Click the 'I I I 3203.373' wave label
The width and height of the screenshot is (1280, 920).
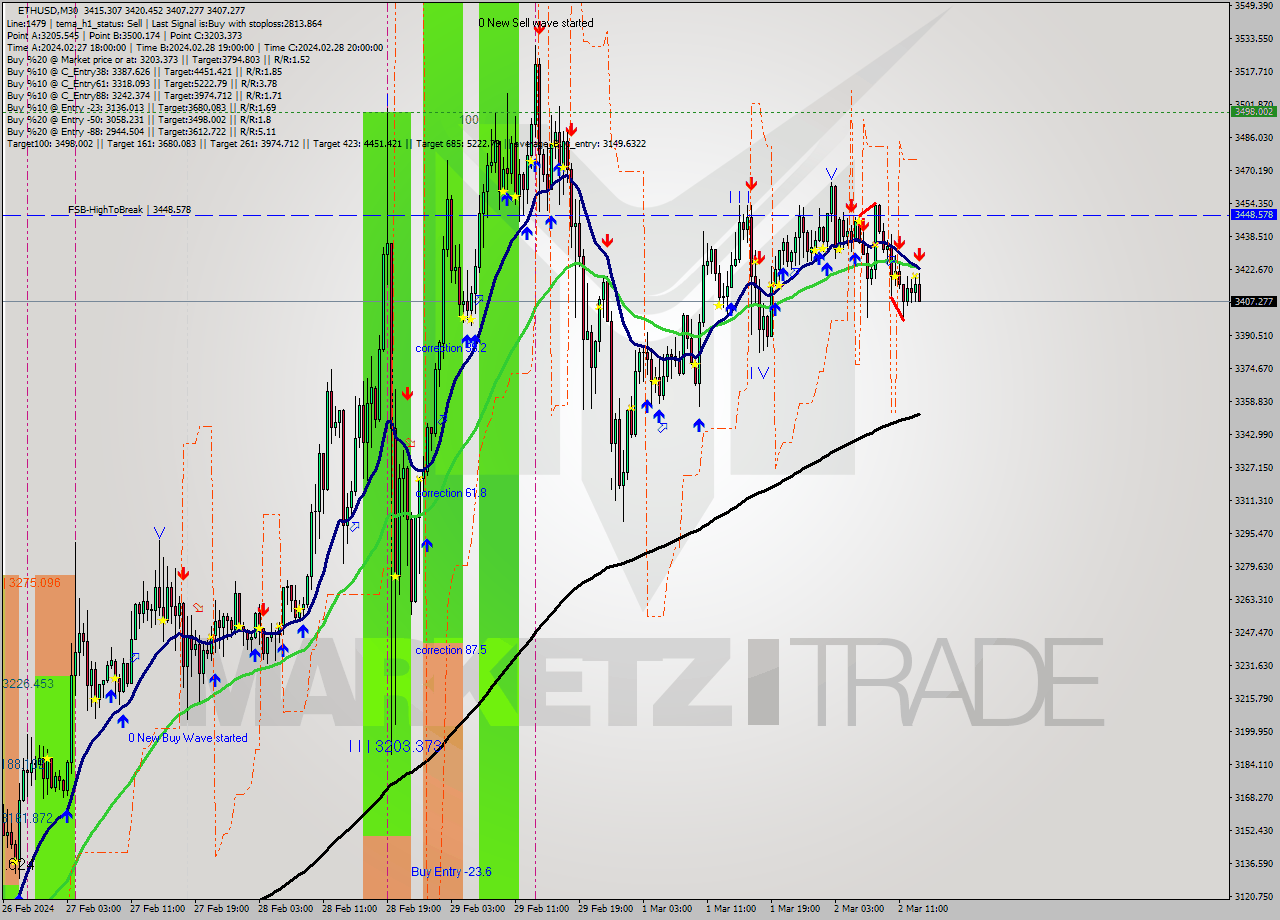click(395, 746)
